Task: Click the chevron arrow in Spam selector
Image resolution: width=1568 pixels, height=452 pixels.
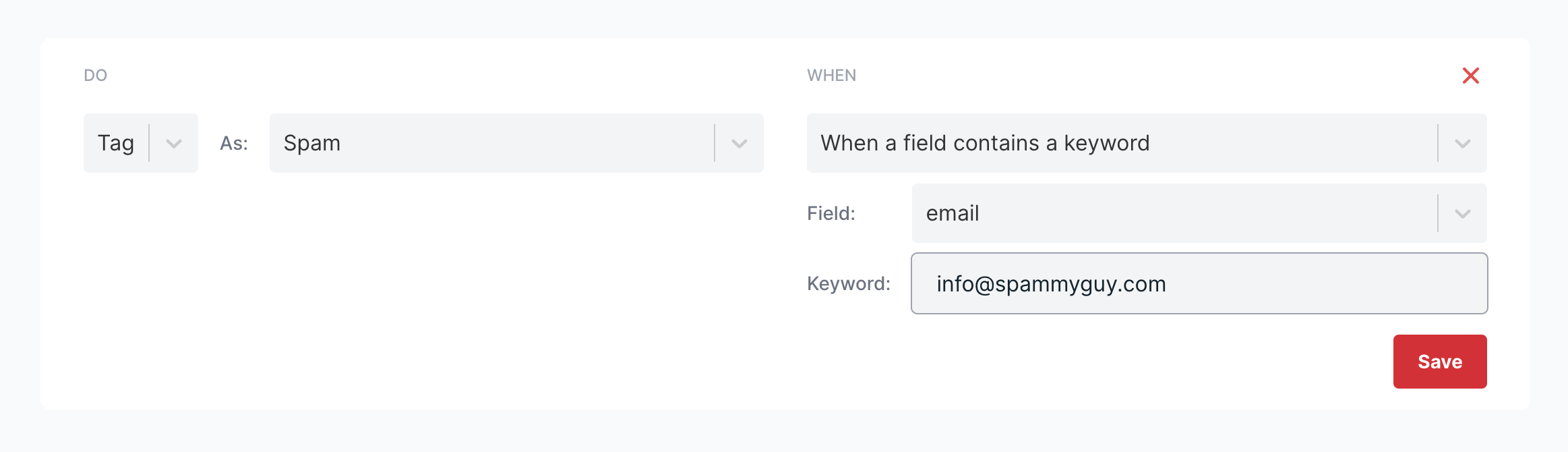Action: (740, 144)
